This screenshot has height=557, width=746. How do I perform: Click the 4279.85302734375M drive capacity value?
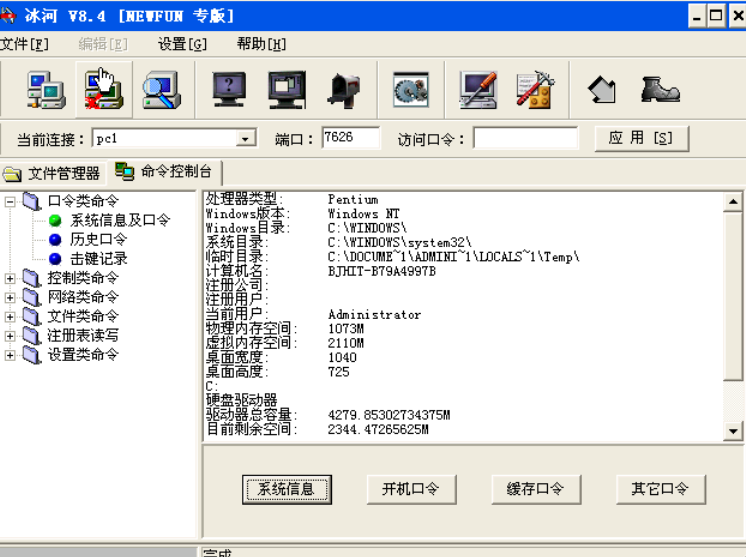pyautogui.click(x=389, y=415)
